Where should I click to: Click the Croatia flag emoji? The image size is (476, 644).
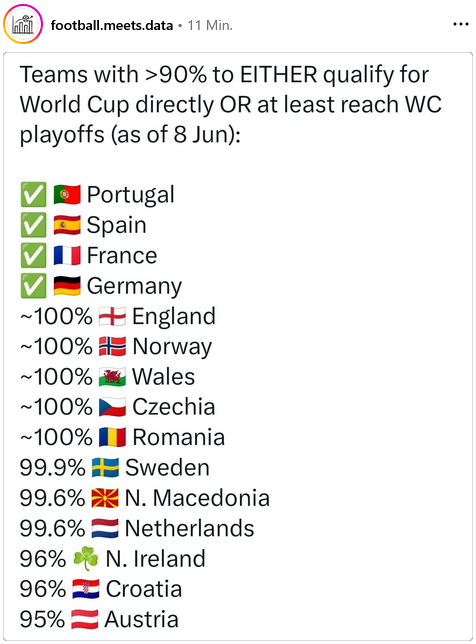pyautogui.click(x=86, y=589)
